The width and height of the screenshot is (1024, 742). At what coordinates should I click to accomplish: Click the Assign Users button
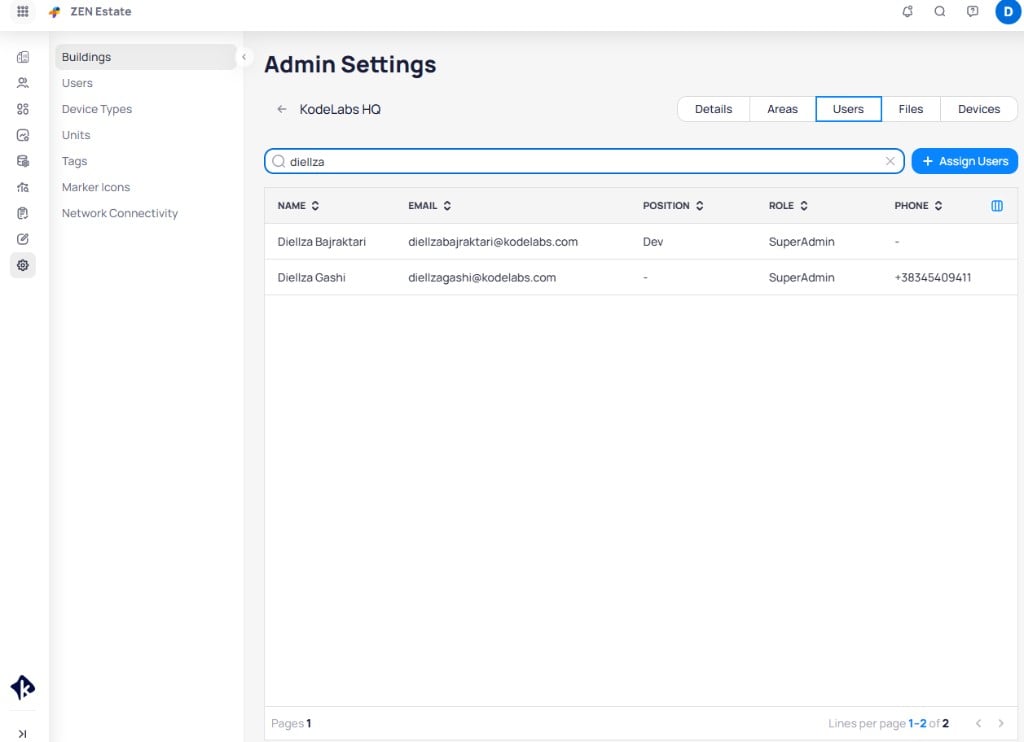965,161
